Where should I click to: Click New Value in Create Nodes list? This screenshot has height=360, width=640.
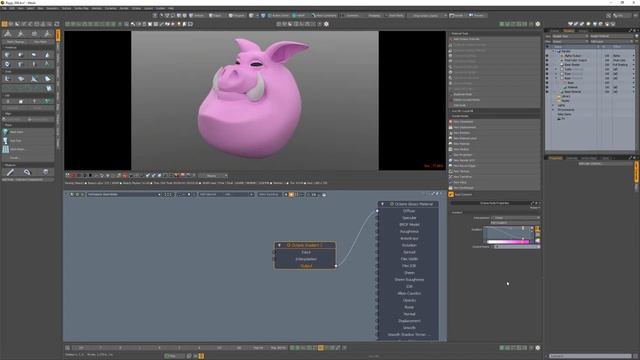pos(494,182)
